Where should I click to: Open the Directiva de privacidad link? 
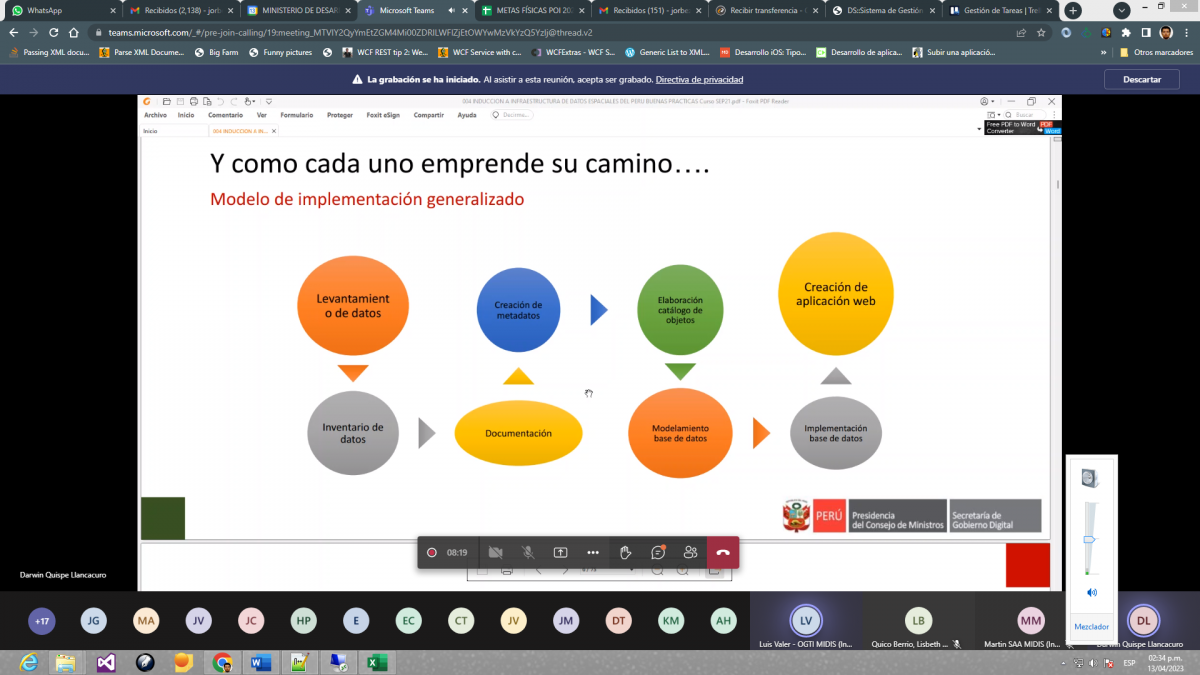[x=697, y=79]
